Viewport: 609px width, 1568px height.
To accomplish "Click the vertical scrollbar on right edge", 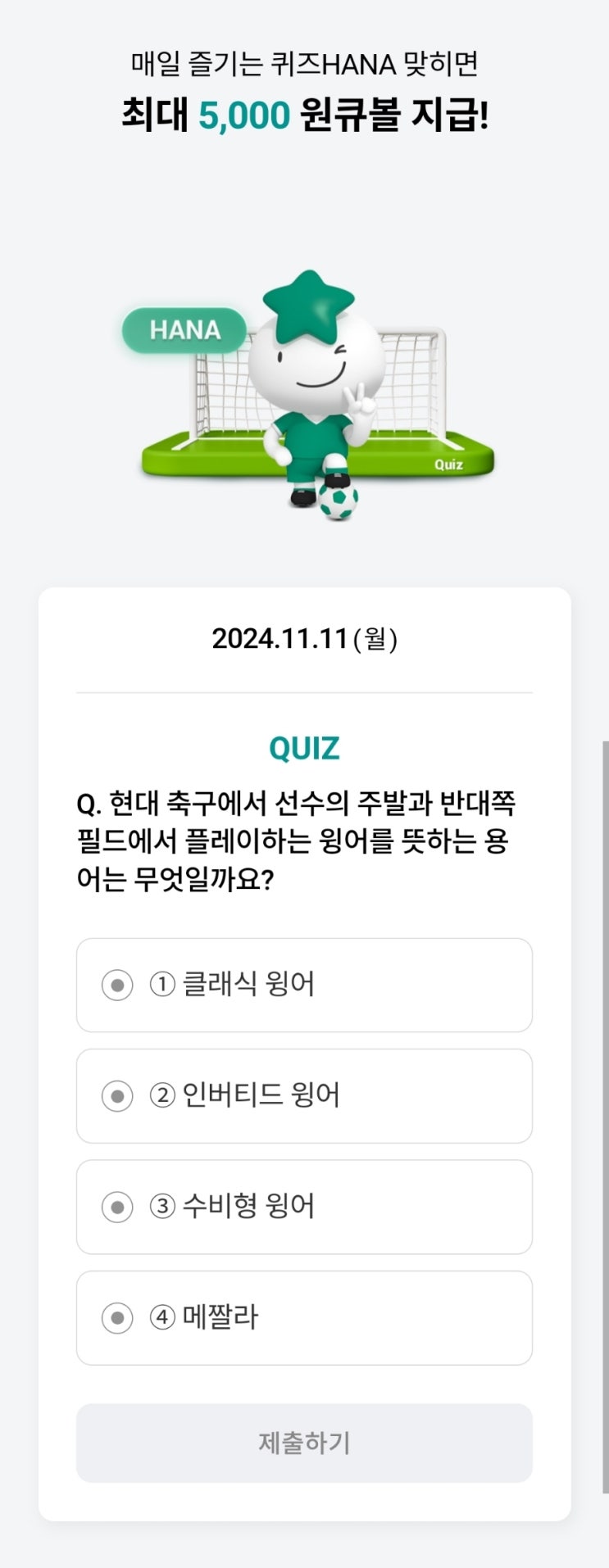I will (605, 1114).
